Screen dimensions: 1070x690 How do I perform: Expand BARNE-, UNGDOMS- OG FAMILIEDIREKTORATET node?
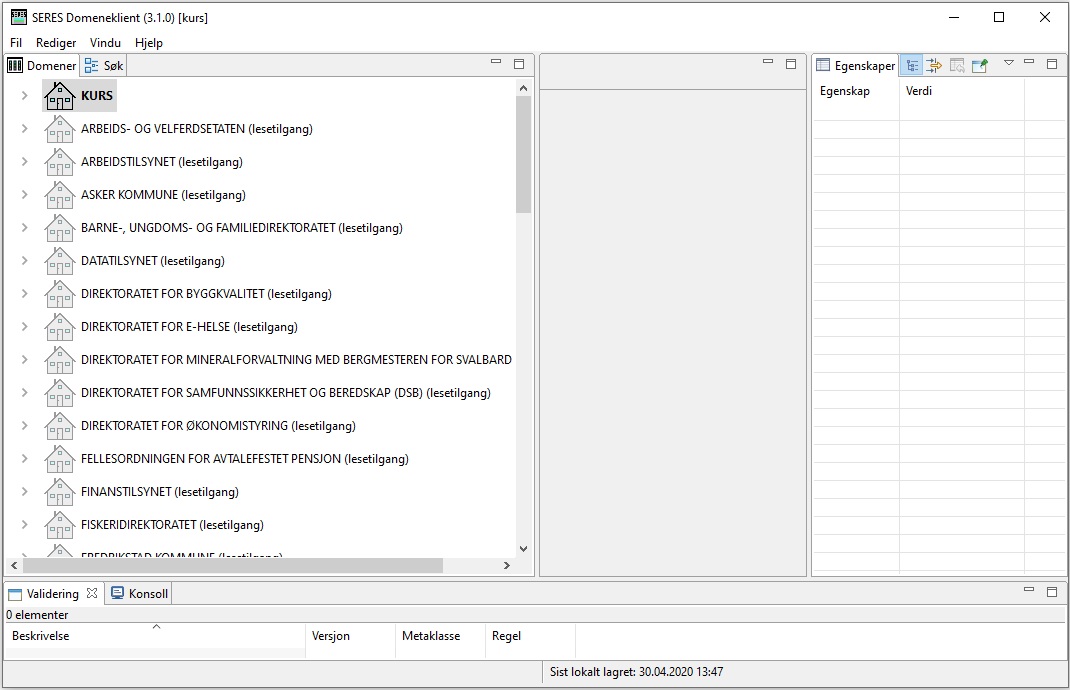[25, 227]
